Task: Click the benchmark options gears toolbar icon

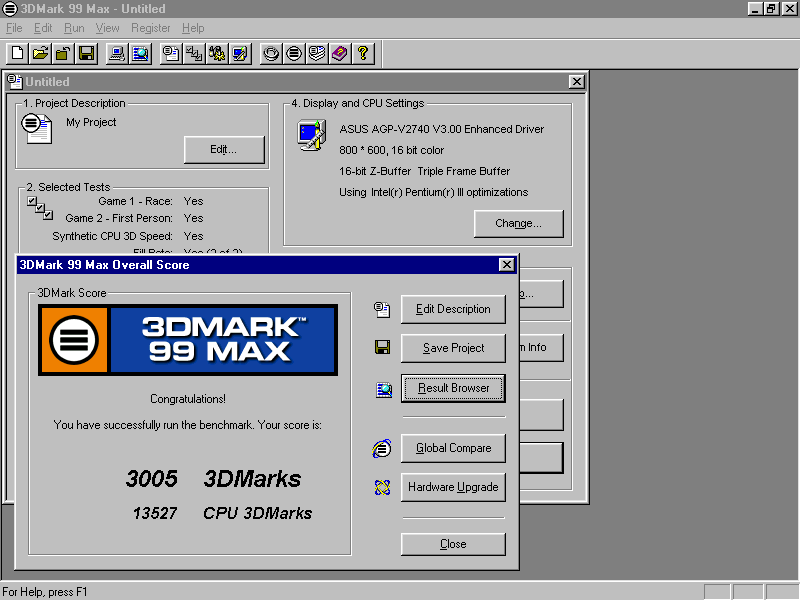Action: tap(217, 54)
